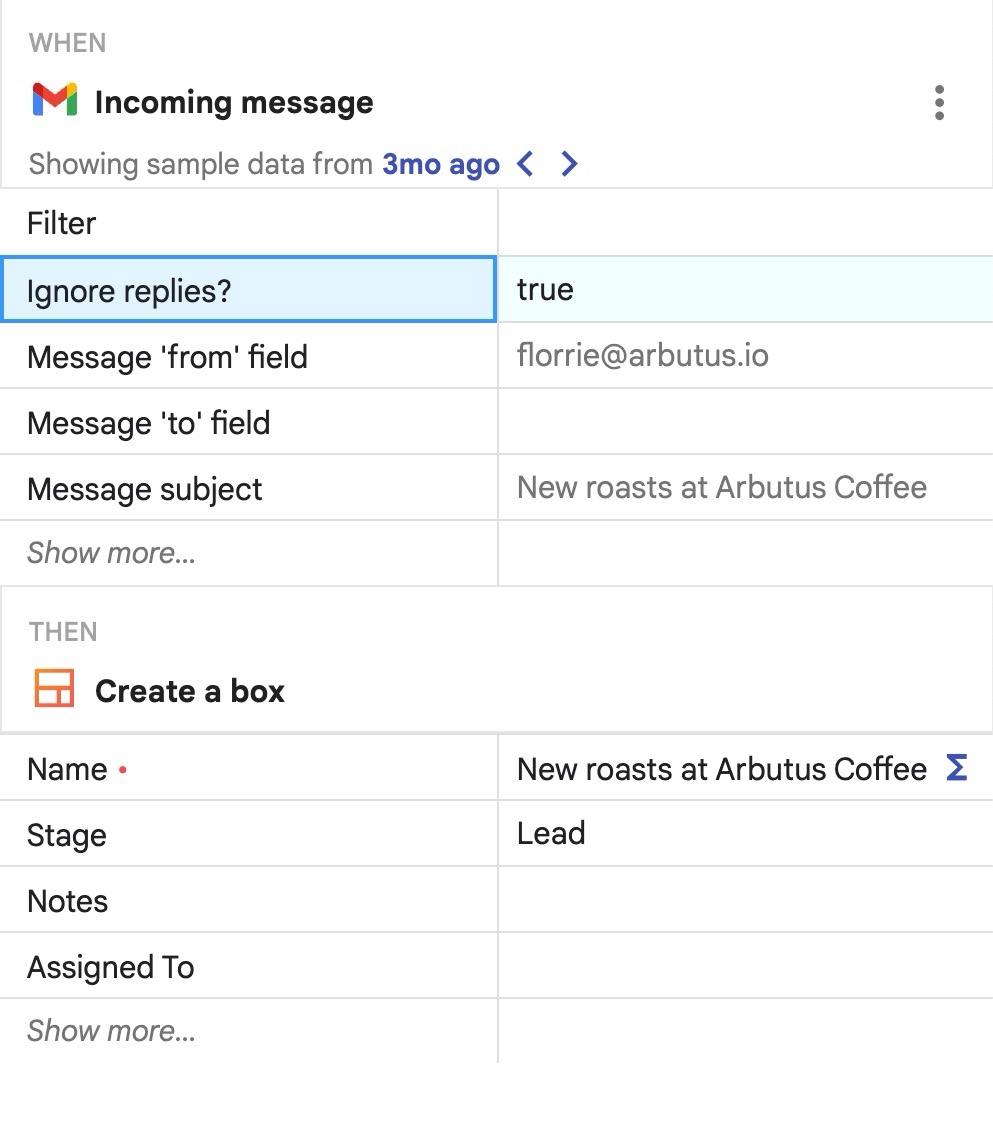This screenshot has width=993, height=1126.
Task: Click the empty Message 'to' value field
Action: (x=745, y=422)
